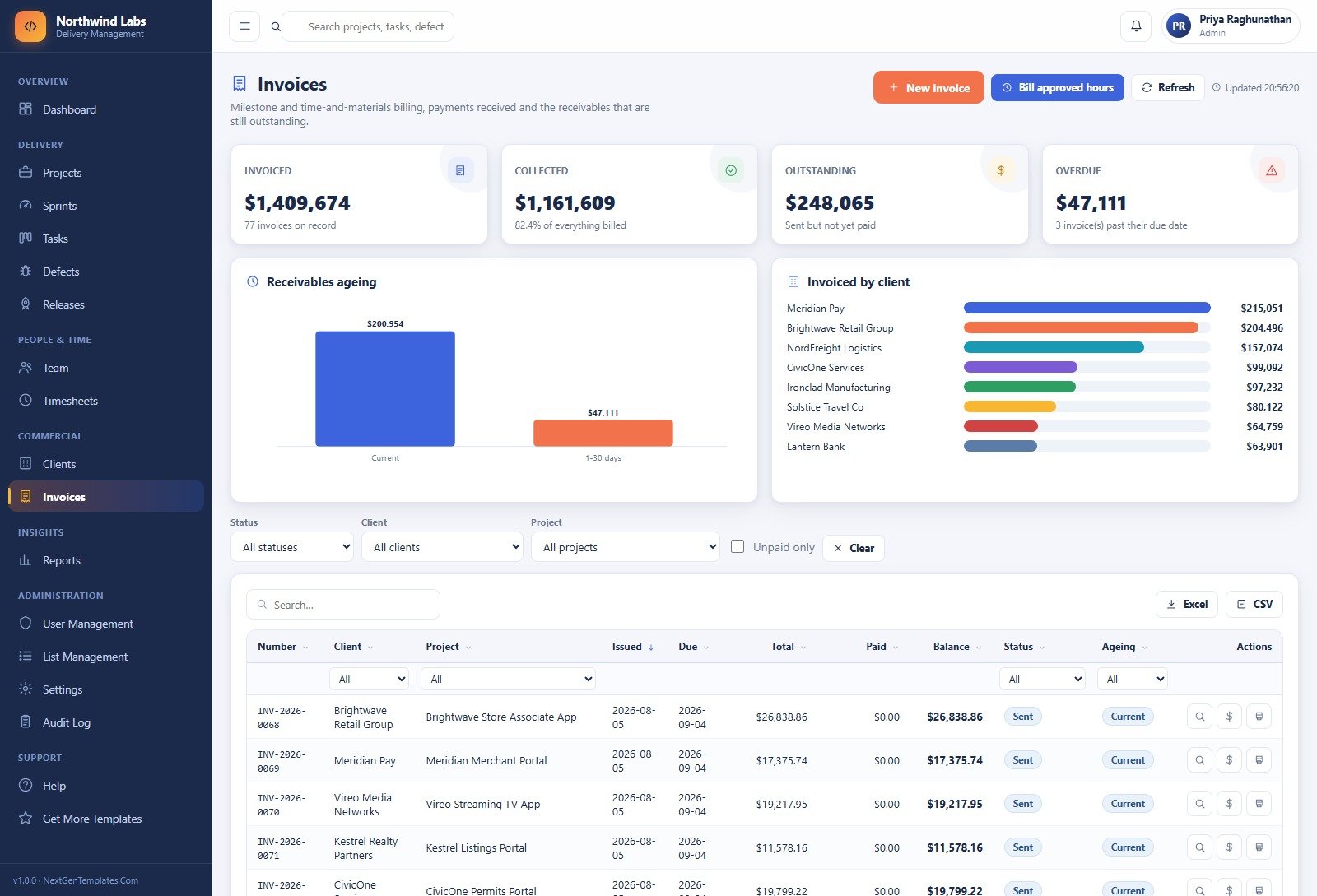Click invoice number INV-2026-0068

click(x=282, y=717)
